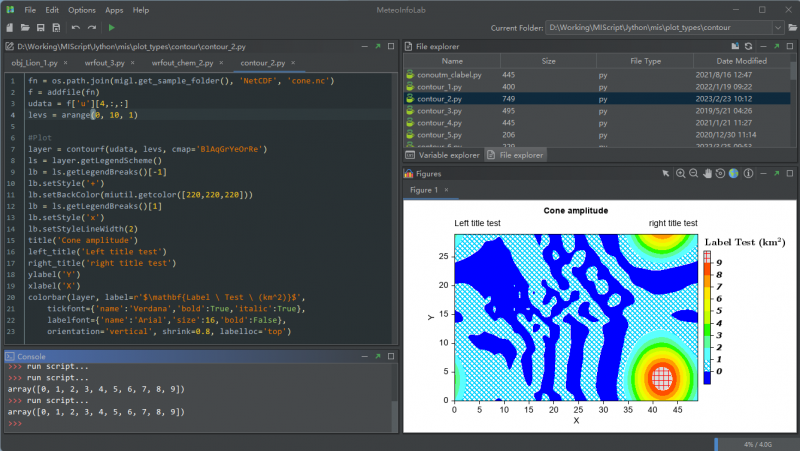Select the Zoom Out figure tool
The image size is (800, 451).
pos(694,173)
